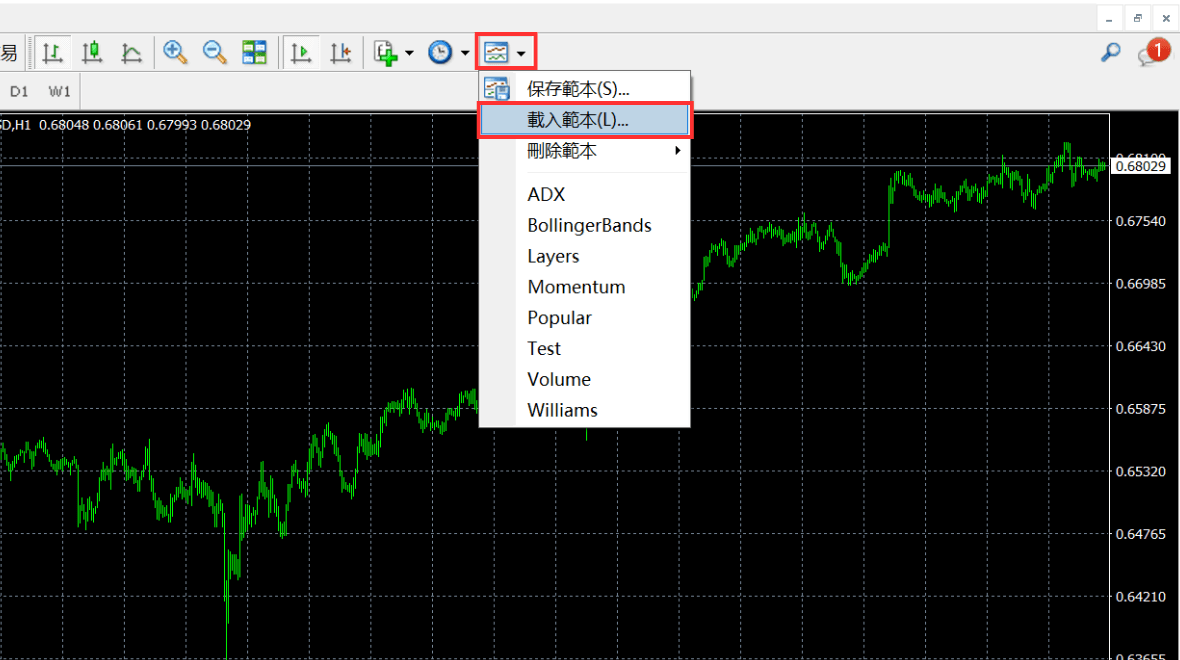Apply the BollingerBands template

coord(589,225)
